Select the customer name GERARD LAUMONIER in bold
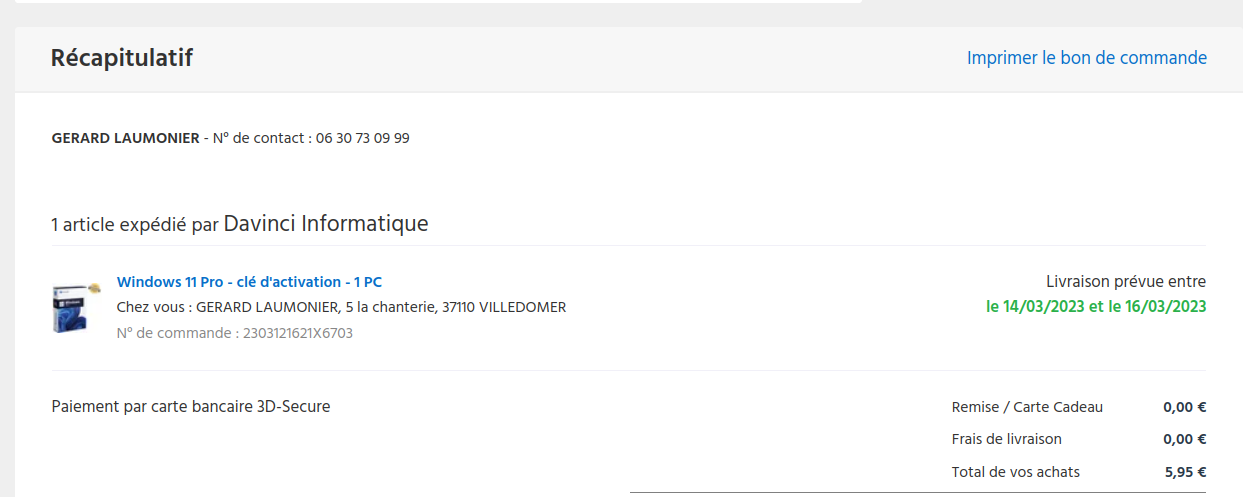Viewport: 1243px width, 497px height. 125,138
